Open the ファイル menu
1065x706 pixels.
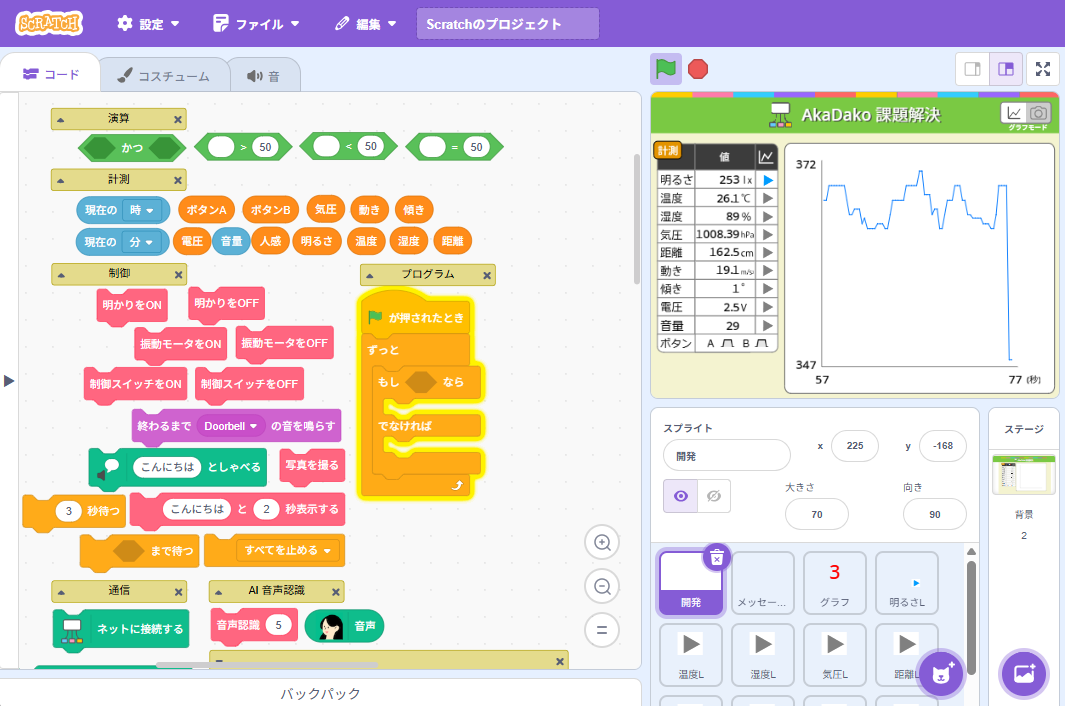click(256, 23)
